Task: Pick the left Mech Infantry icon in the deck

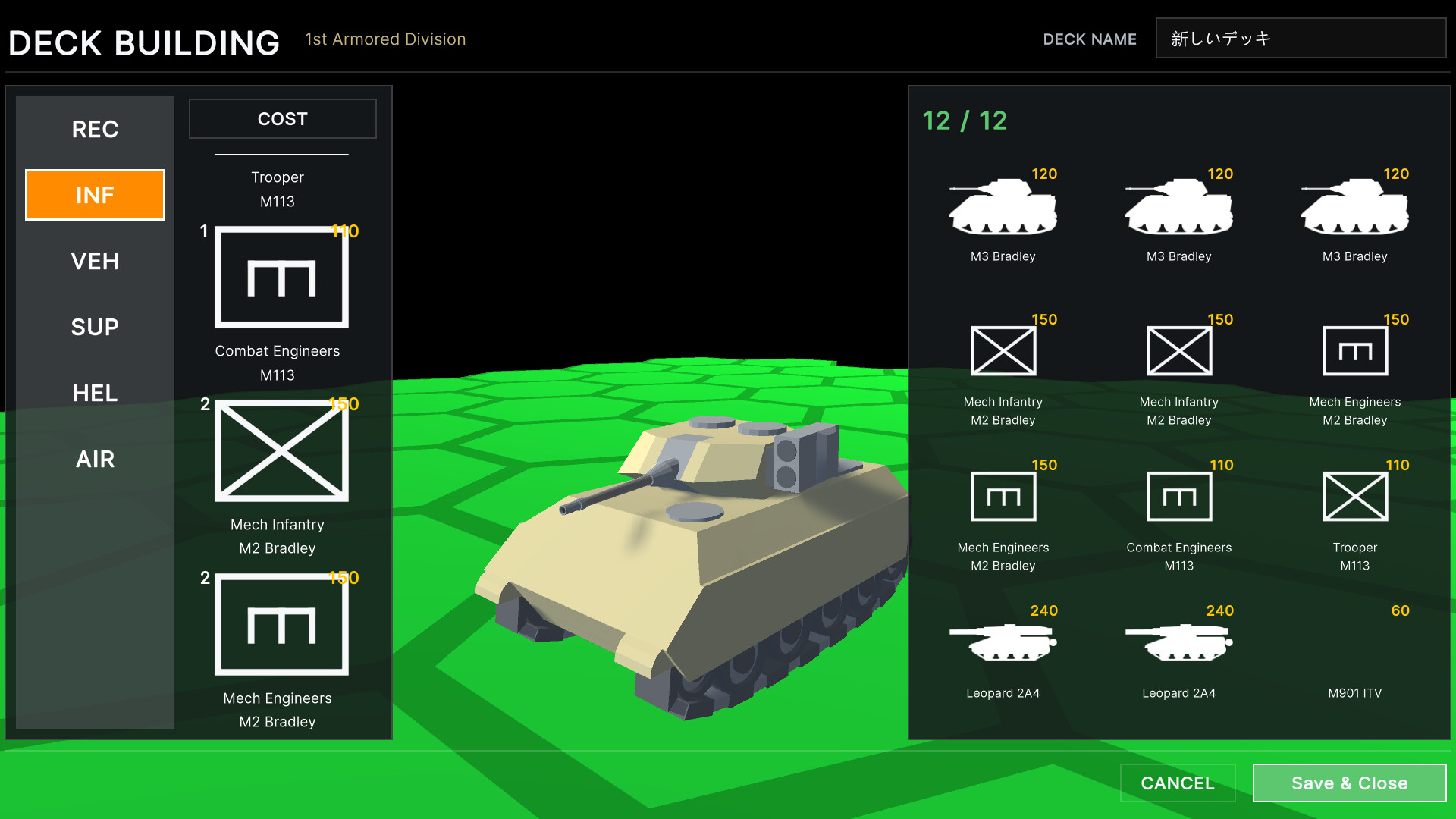Action: pos(1003,351)
